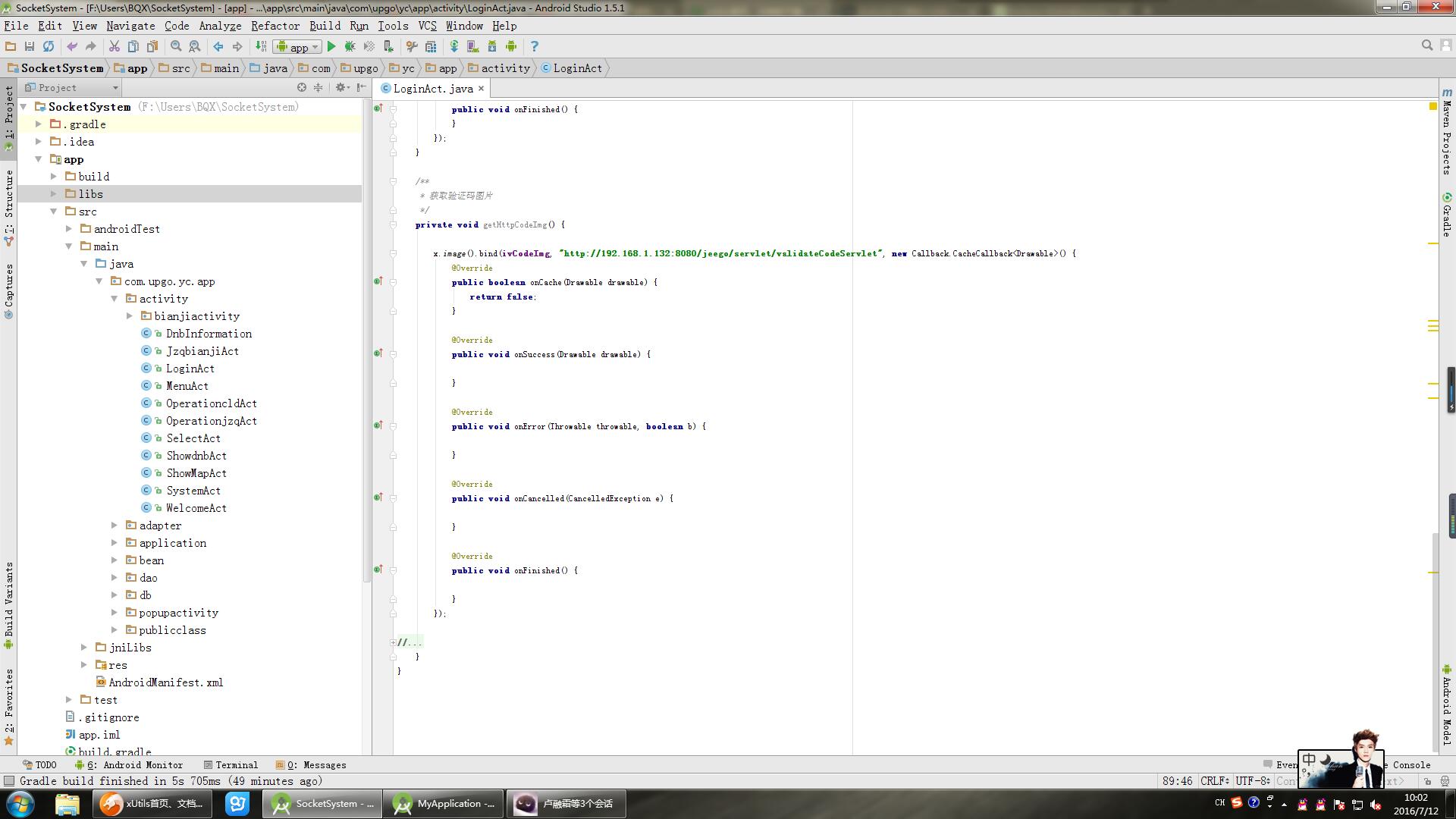The height and width of the screenshot is (819, 1456).
Task: Click the Synchronize refresh icon
Action: pyautogui.click(x=49, y=46)
